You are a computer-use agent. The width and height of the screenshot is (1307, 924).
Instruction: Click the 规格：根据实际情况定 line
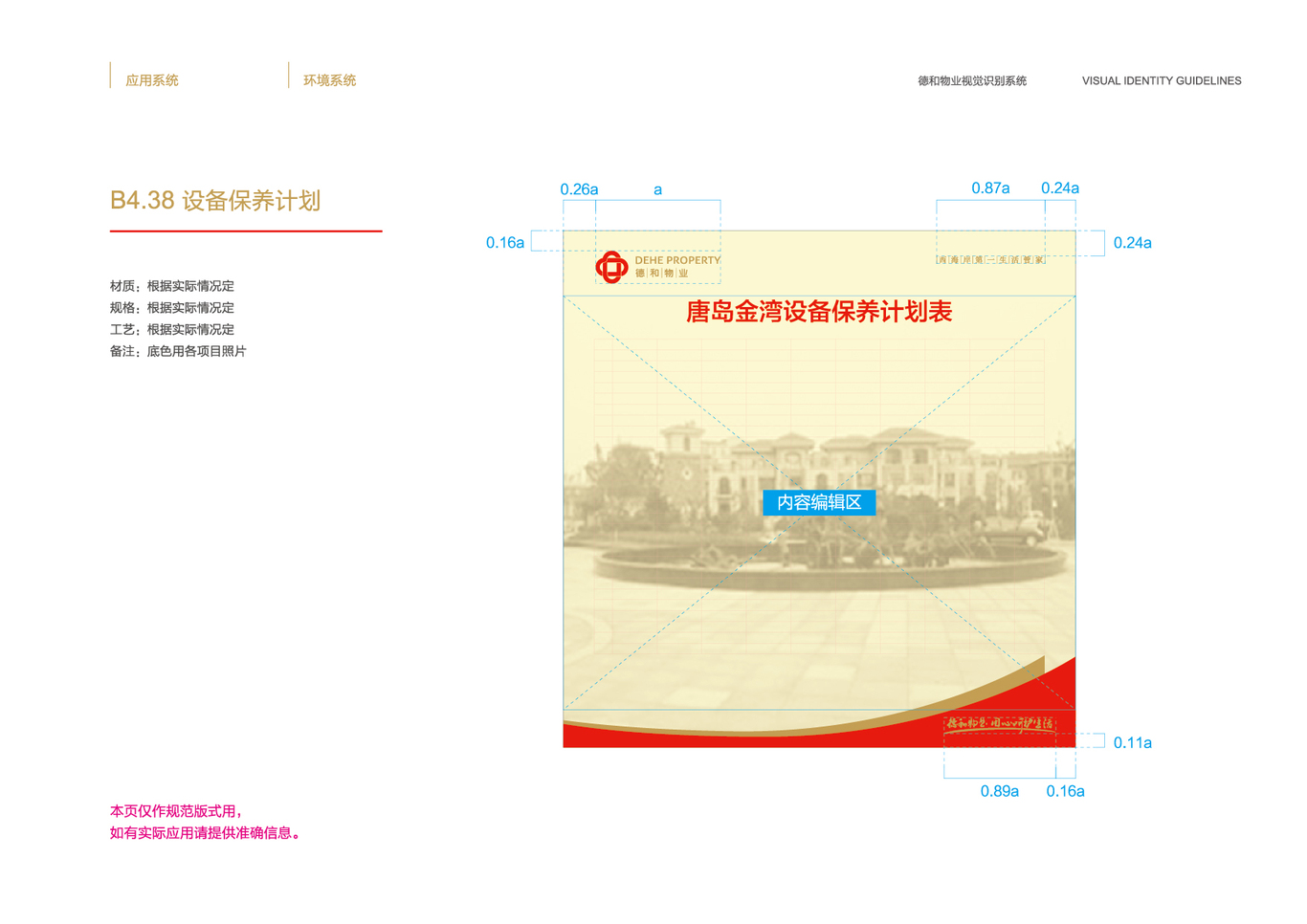coord(172,308)
